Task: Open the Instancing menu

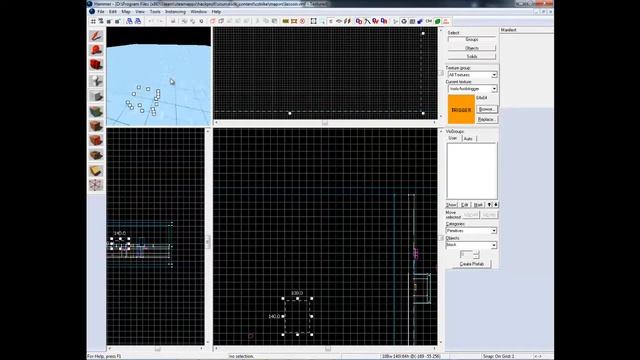Action: pos(175,12)
